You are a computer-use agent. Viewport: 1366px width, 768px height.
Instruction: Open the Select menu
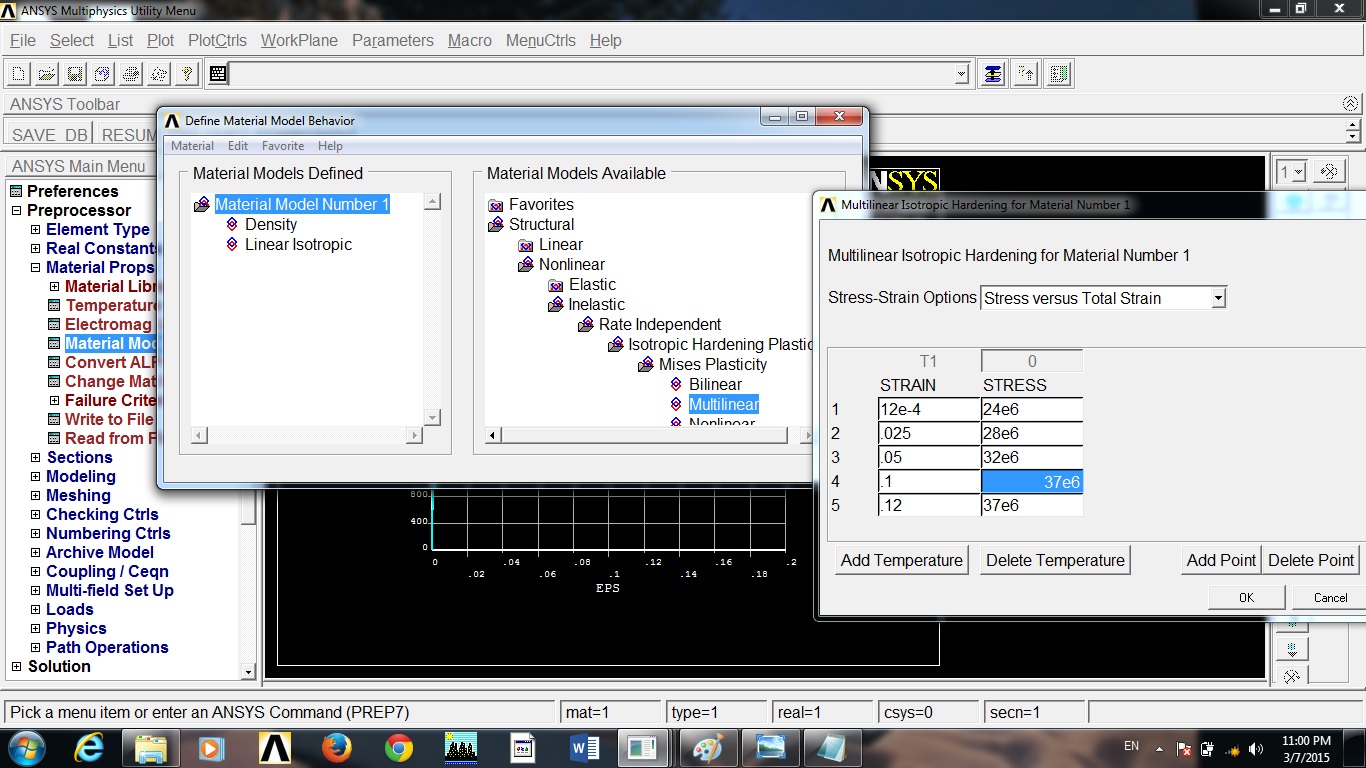click(x=72, y=40)
